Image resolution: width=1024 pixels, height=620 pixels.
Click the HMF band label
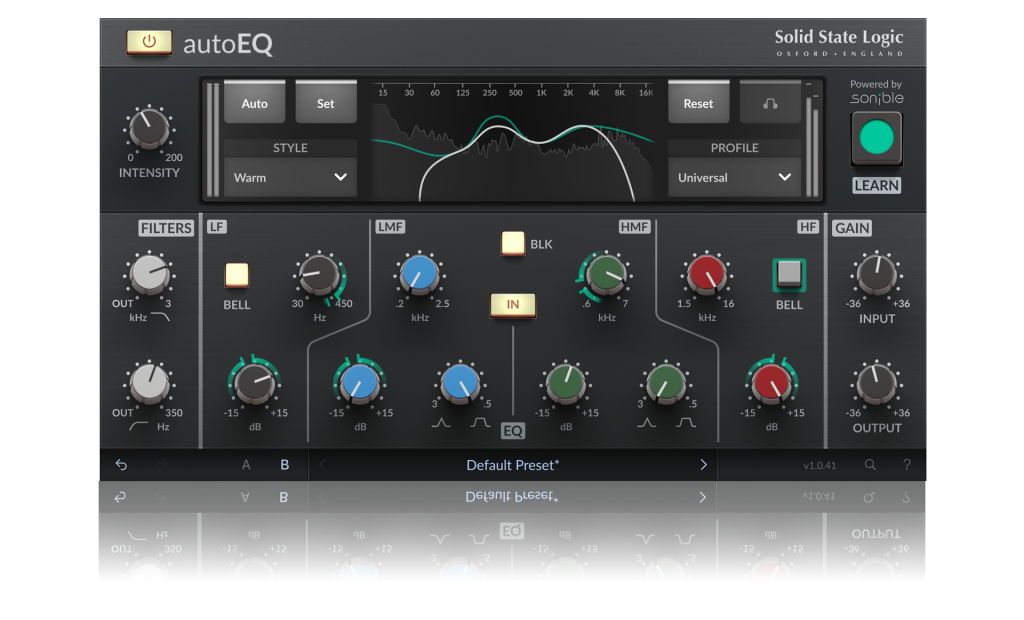pos(634,227)
